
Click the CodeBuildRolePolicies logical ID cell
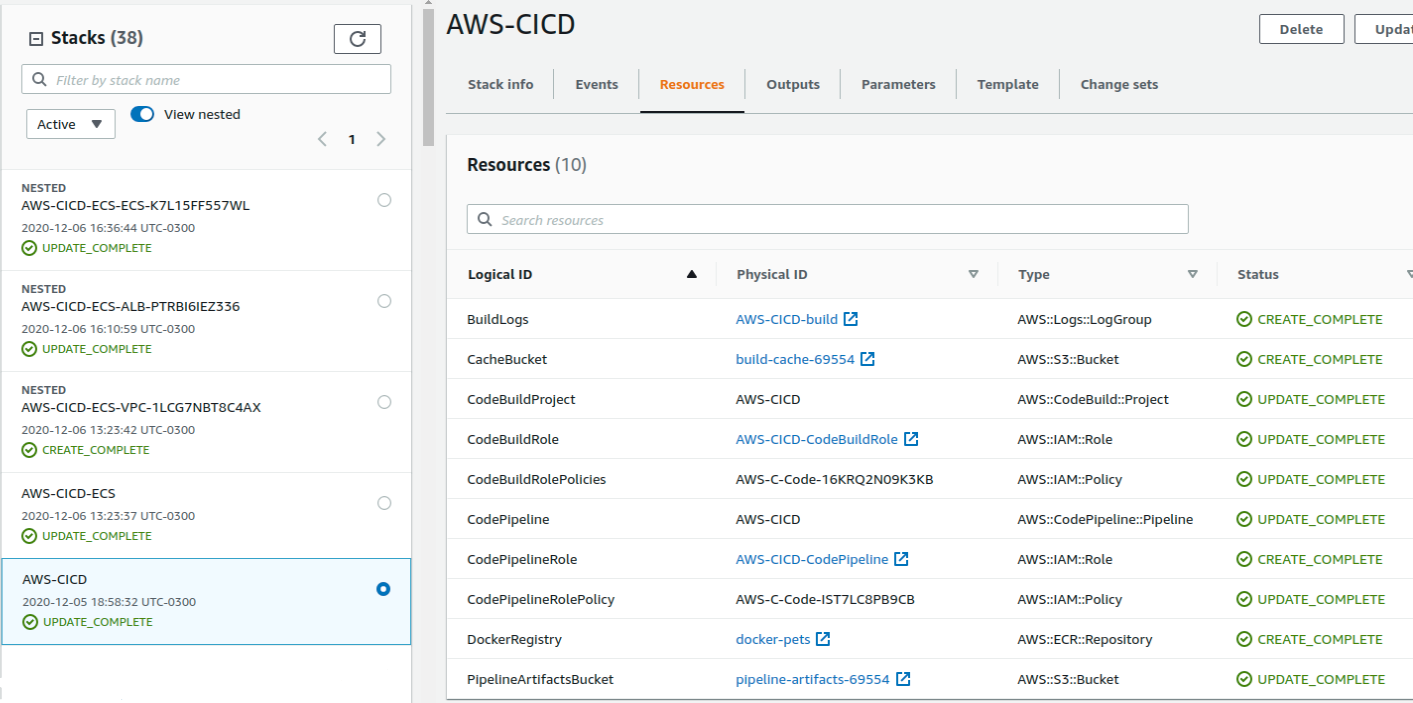[536, 479]
